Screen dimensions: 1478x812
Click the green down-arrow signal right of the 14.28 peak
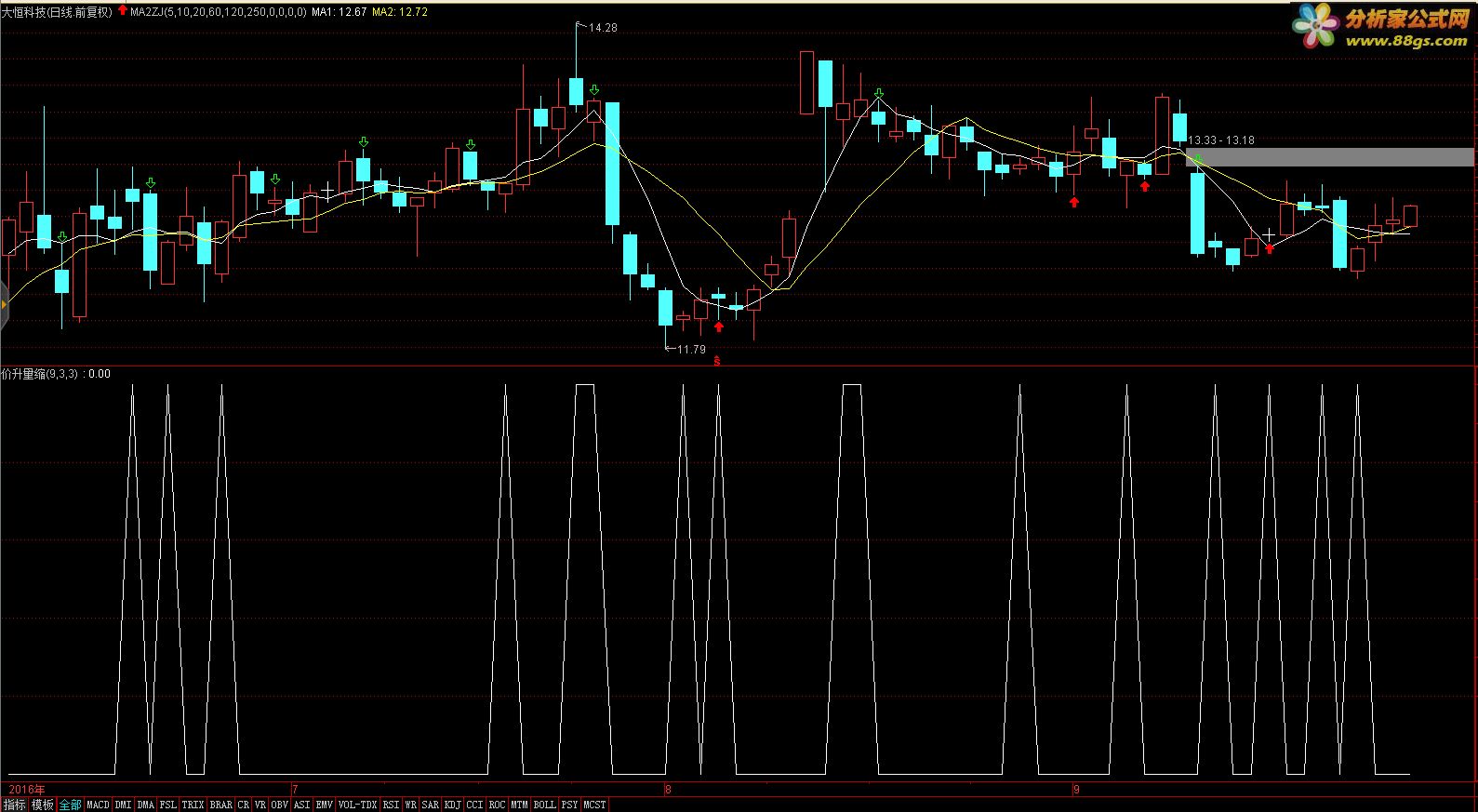pyautogui.click(x=593, y=91)
